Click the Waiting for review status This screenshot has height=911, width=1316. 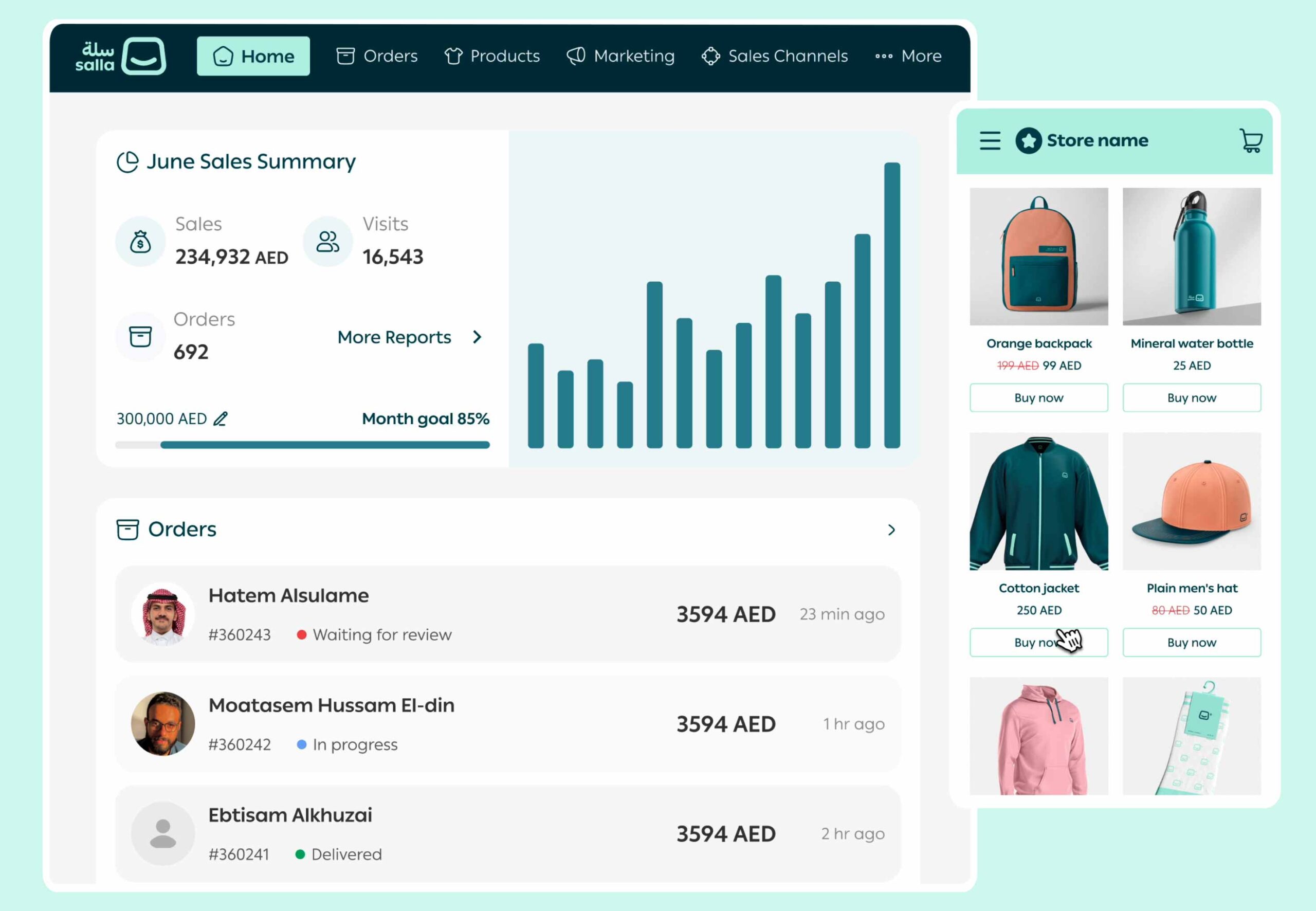pos(374,635)
